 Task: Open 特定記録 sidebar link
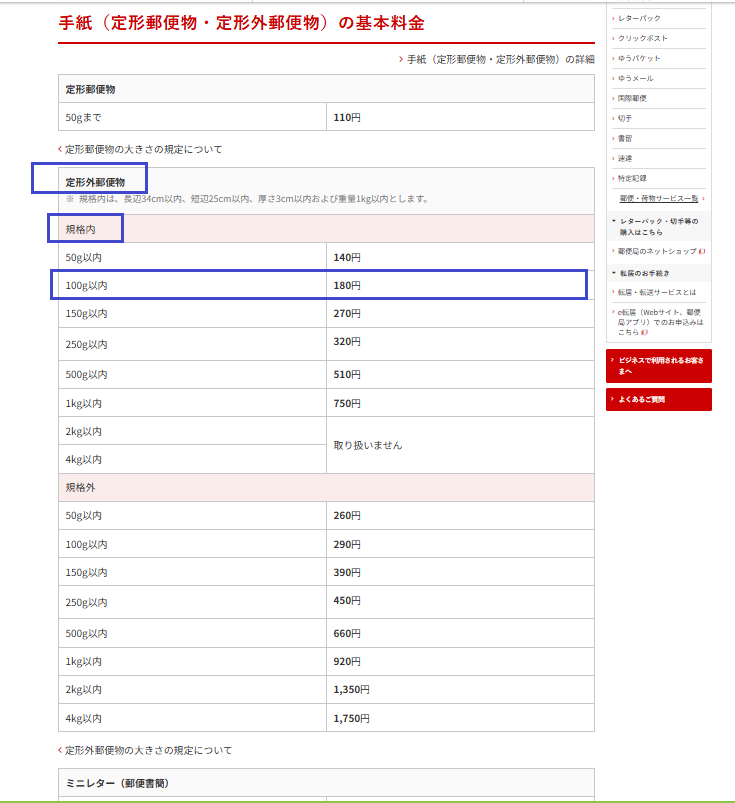pyautogui.click(x=632, y=178)
